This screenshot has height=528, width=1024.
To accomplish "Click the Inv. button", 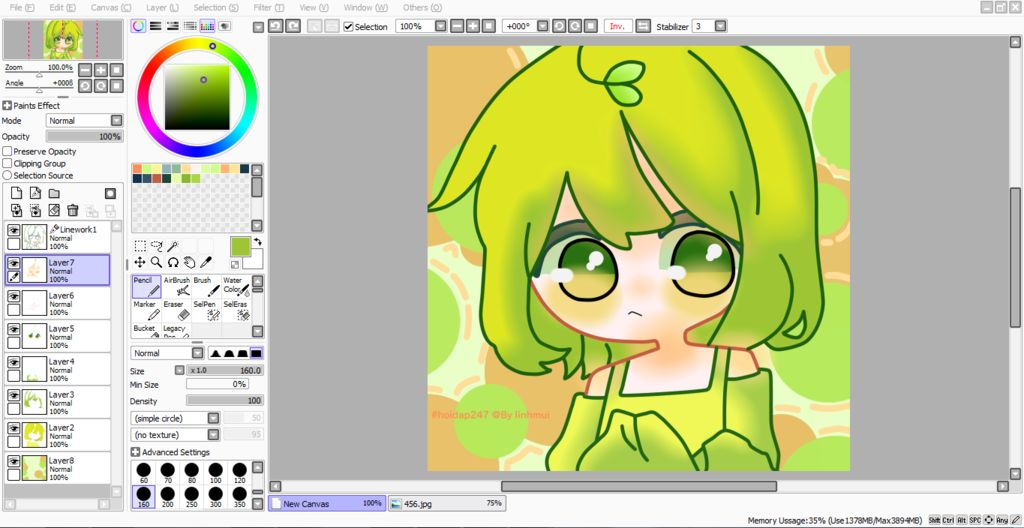I will point(618,26).
